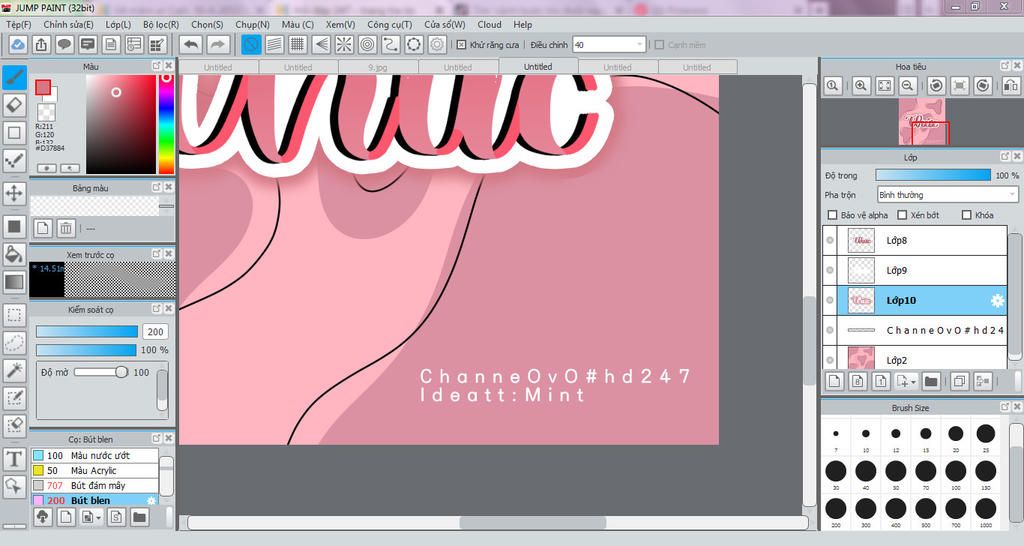This screenshot has width=1024, height=546.
Task: Click the export/share icon
Action: click(41, 44)
